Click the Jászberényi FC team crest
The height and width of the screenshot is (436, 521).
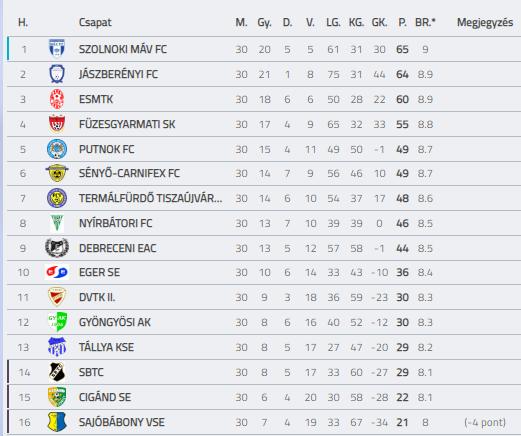(x=57, y=74)
